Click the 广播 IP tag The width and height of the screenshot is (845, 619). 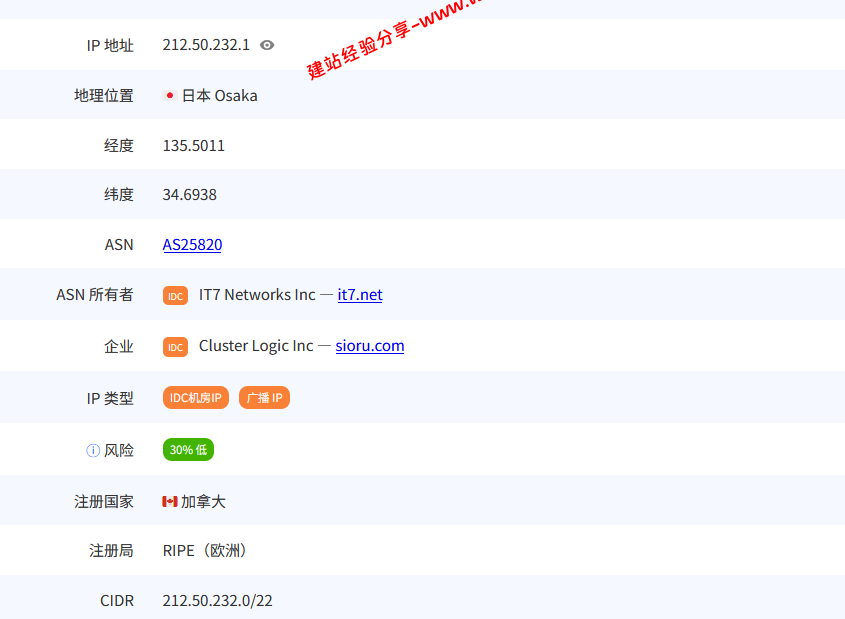[264, 398]
